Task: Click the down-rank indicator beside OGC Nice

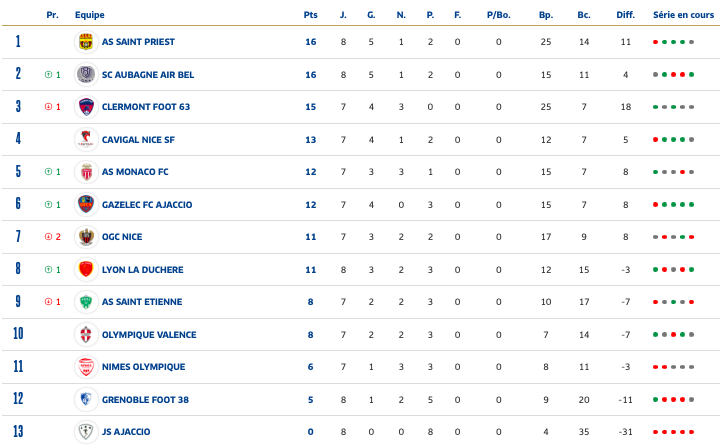Action: [x=53, y=237]
